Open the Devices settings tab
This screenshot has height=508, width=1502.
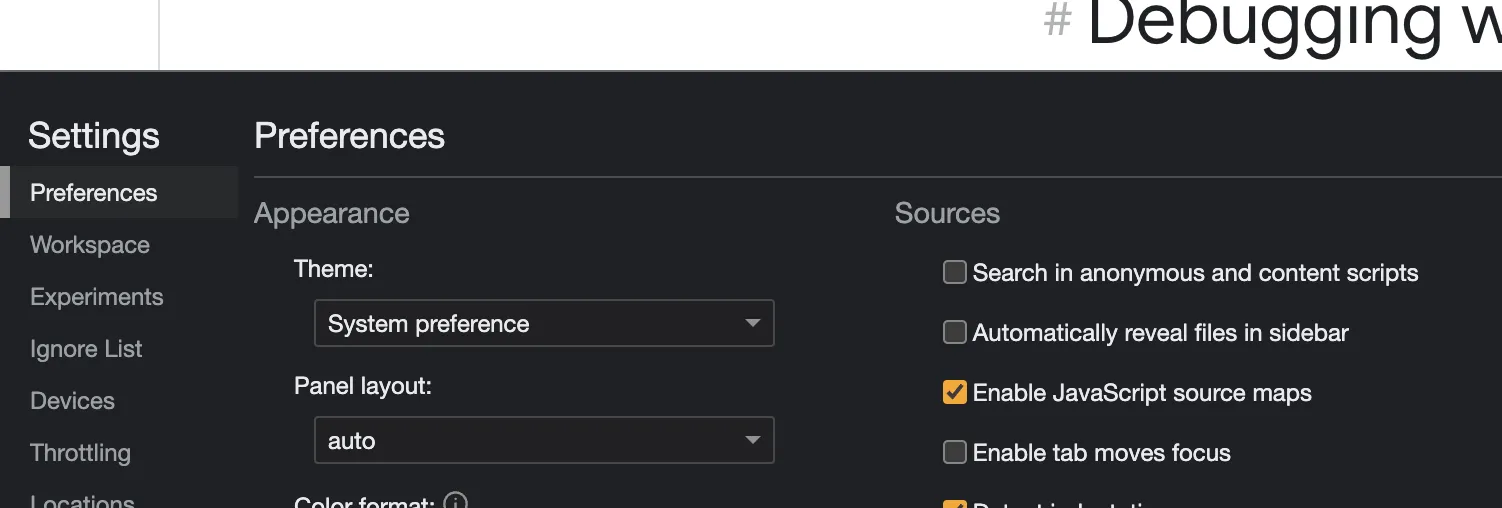(x=73, y=401)
